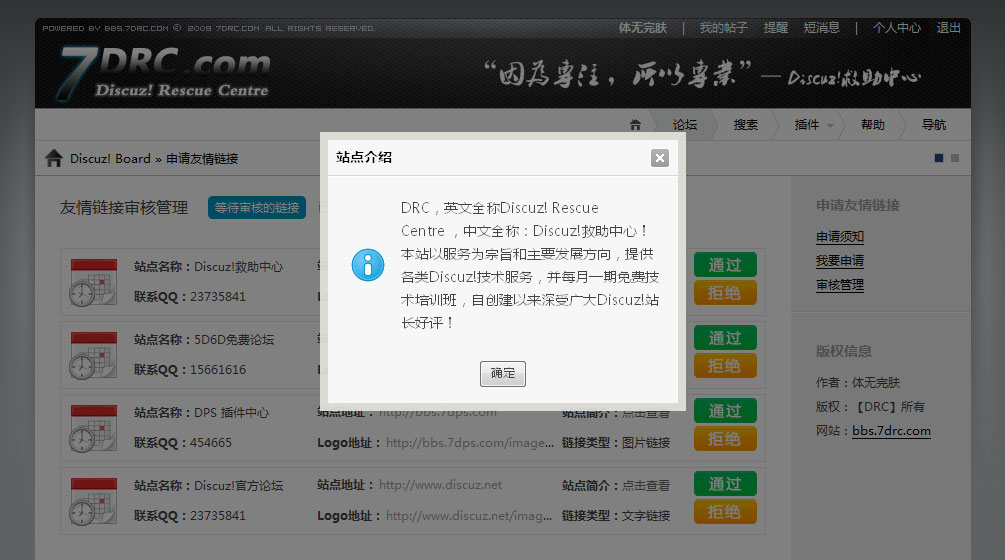1005x560 pixels.
Task: Close the 站点介绍 dialog
Action: 660,158
